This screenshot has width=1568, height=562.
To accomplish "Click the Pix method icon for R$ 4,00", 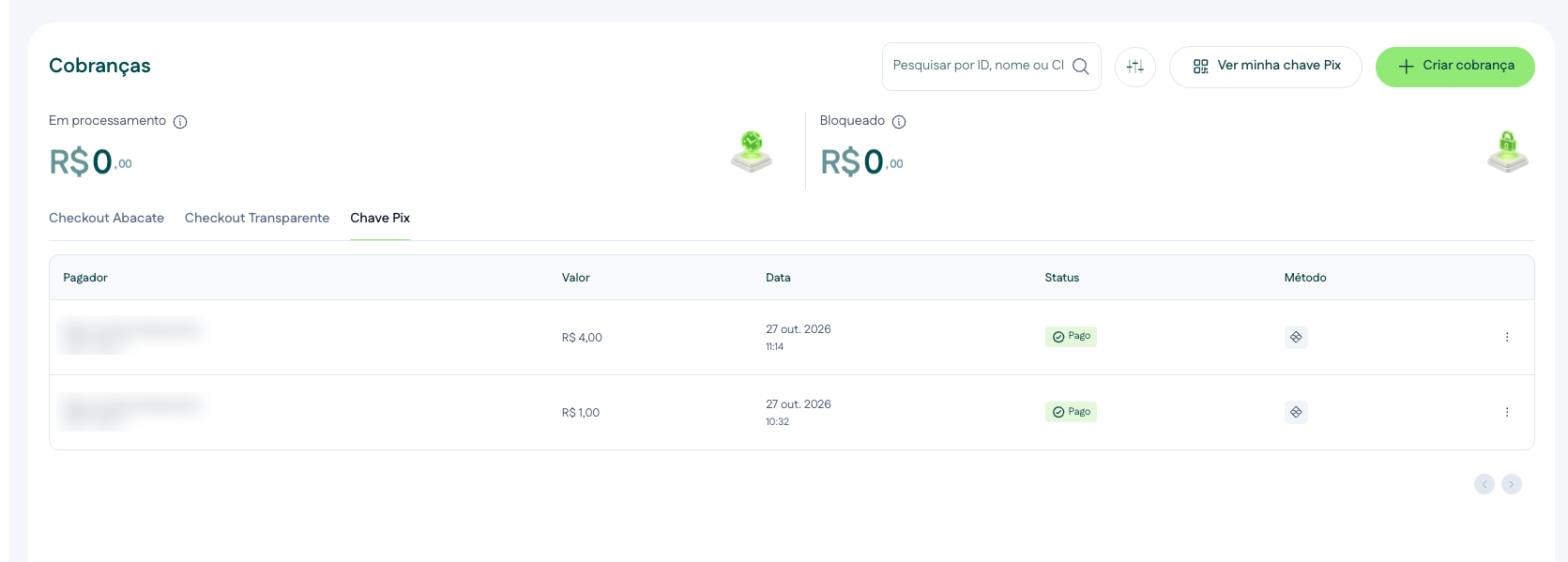I will [1296, 337].
